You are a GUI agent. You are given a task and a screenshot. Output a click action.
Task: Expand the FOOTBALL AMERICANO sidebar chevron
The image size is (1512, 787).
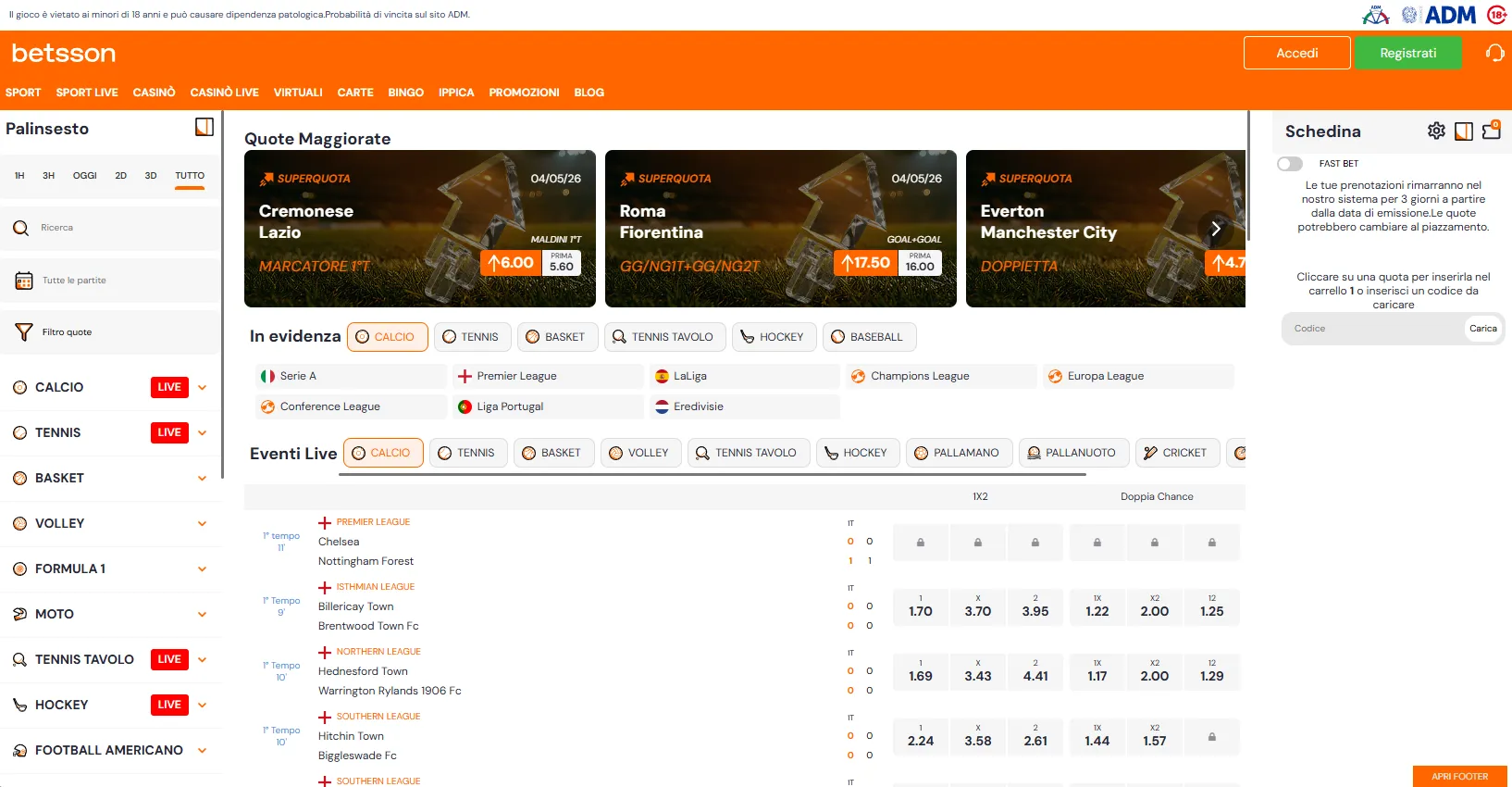point(203,750)
